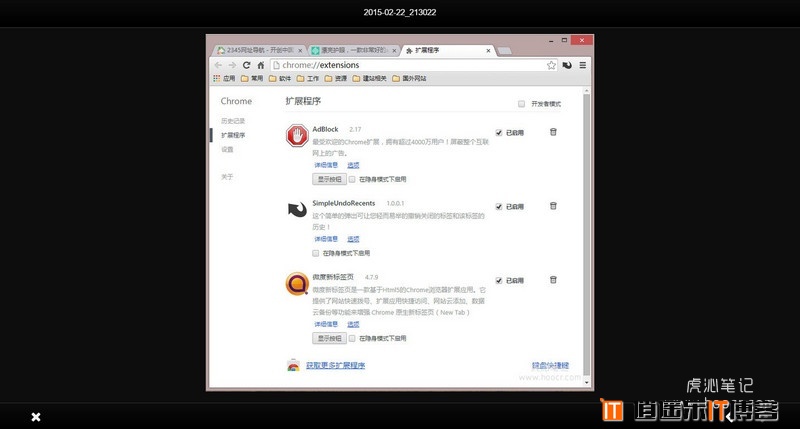Open AdBlock 选项 link
Image resolution: width=800 pixels, height=429 pixels.
[353, 165]
